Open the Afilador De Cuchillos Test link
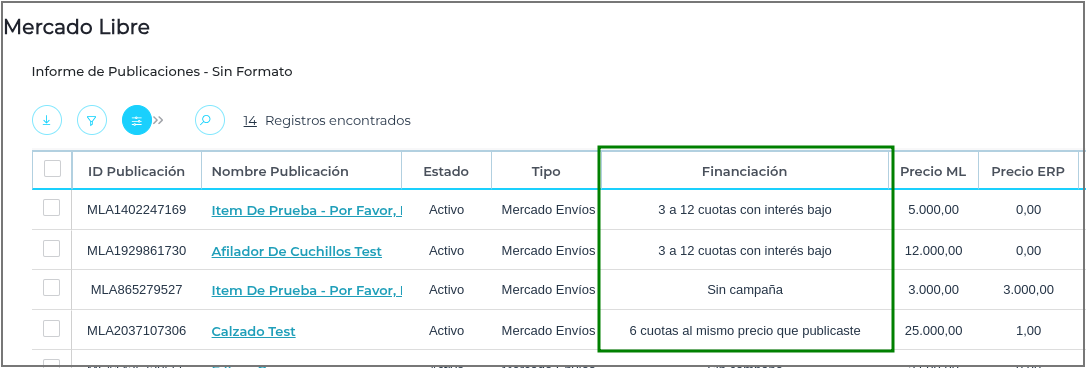The image size is (1086, 368). pyautogui.click(x=296, y=252)
